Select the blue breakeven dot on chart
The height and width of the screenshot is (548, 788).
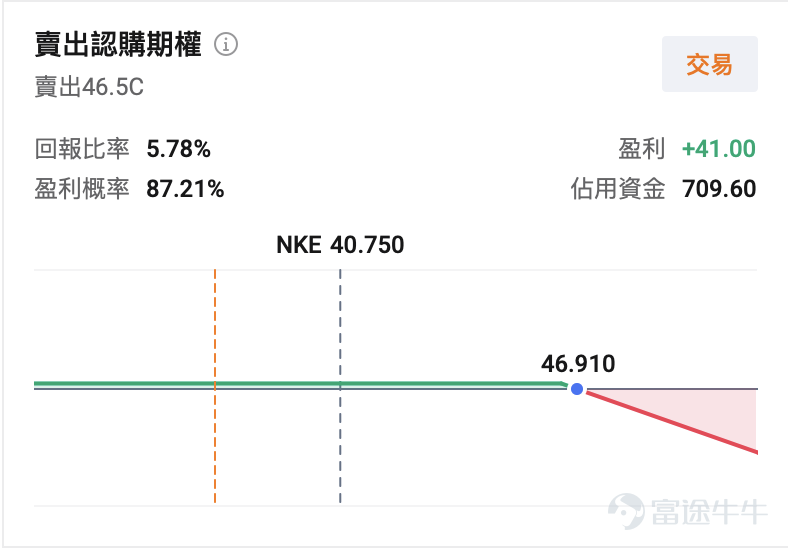pos(577,389)
